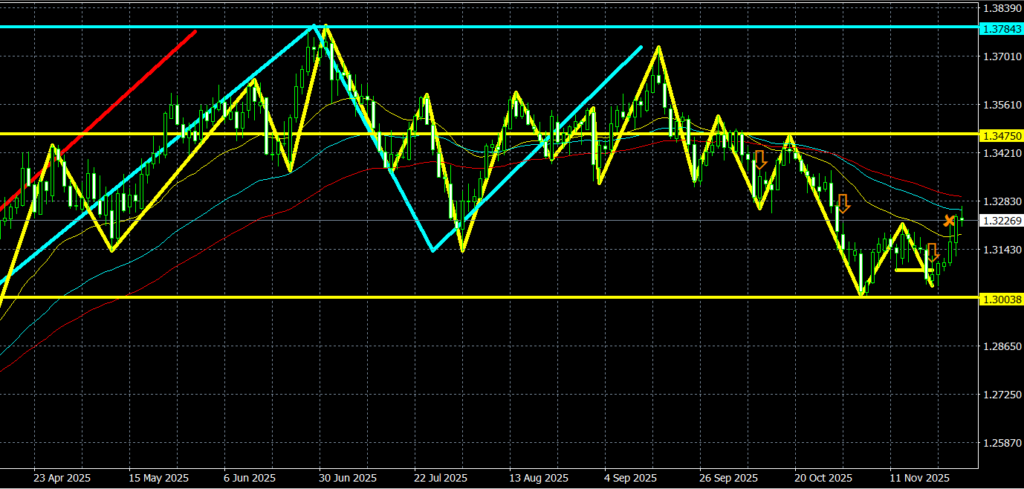Screen dimensions: 1024x489
Task: Click the cyan 1.37843 price label
Action: 1002,27
